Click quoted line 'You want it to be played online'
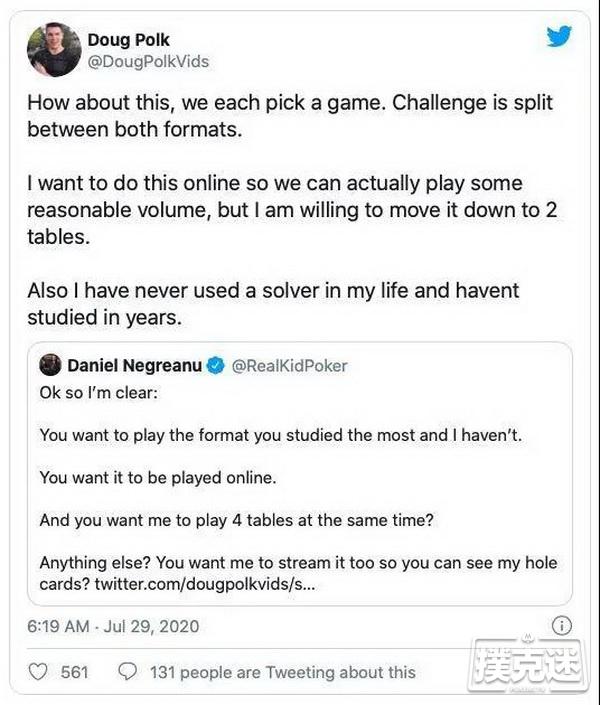This screenshot has width=600, height=705. [158, 477]
